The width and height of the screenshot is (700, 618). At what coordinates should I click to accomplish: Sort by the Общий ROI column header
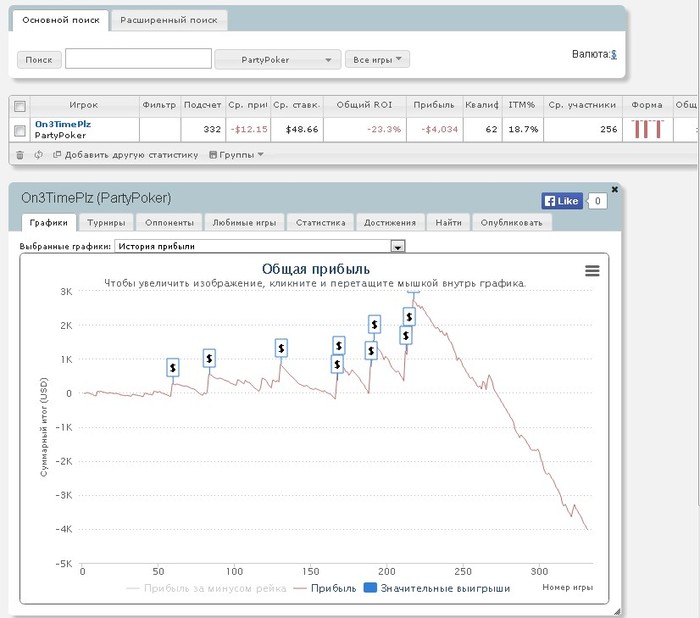pos(364,105)
